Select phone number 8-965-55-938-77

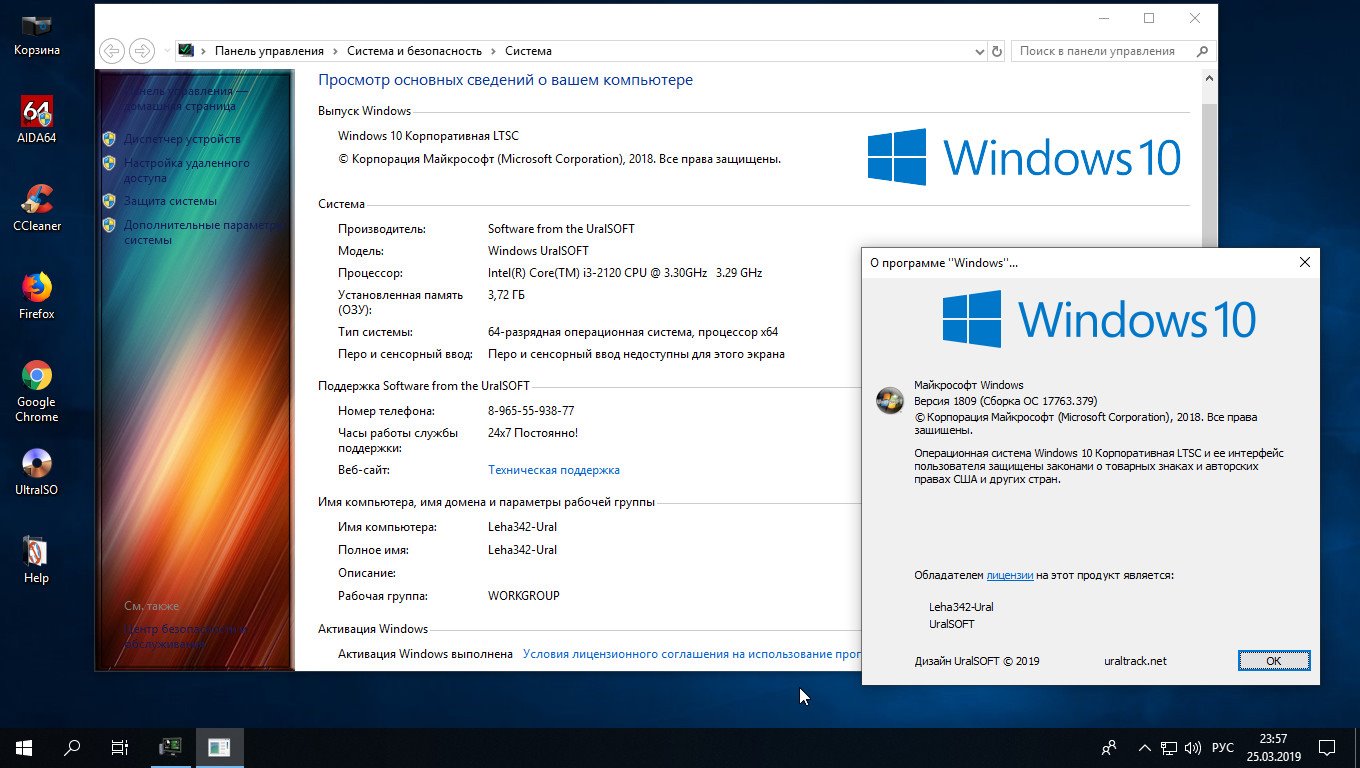point(531,411)
